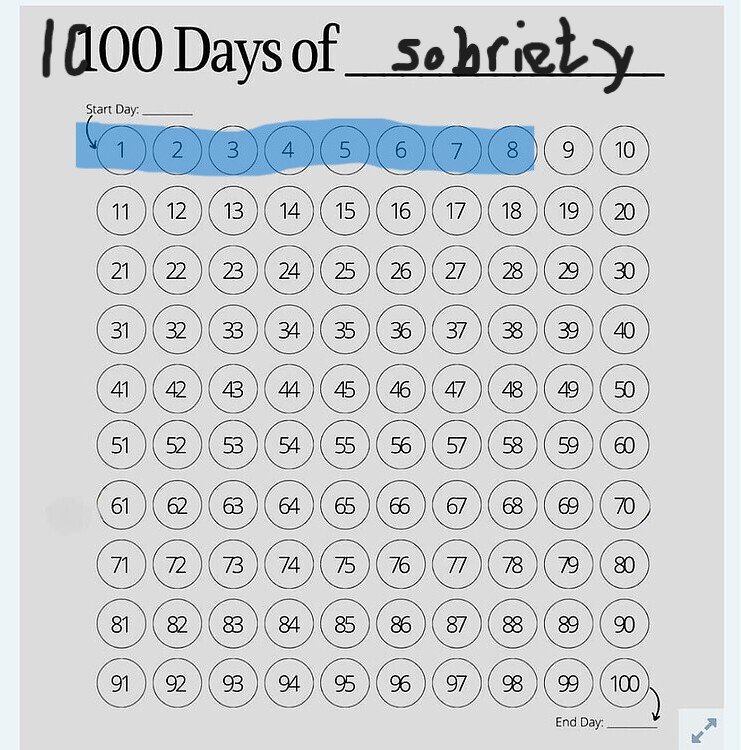Tap the day 44 circle

tap(289, 388)
